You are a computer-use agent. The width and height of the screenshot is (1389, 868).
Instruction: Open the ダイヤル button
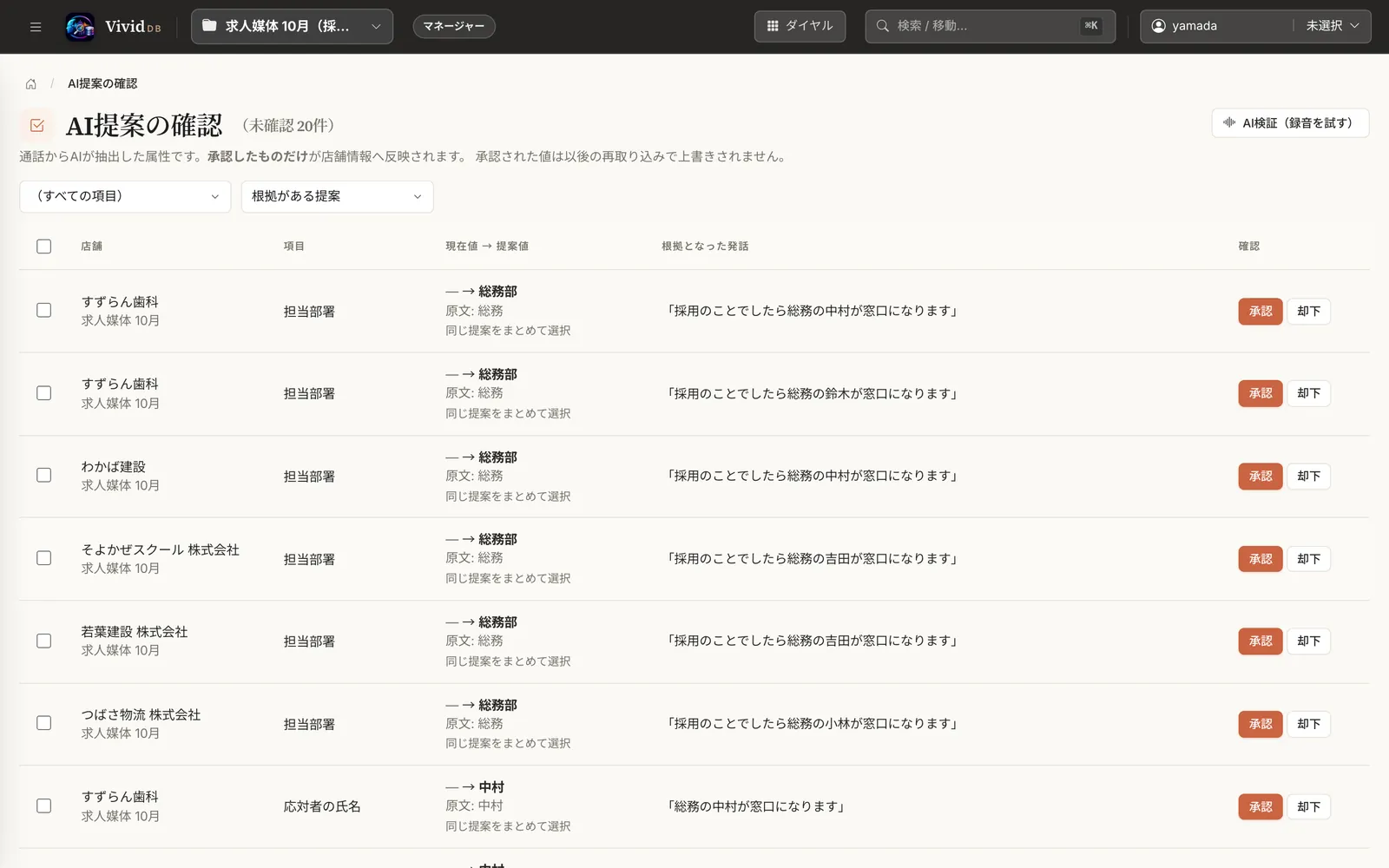coord(800,26)
